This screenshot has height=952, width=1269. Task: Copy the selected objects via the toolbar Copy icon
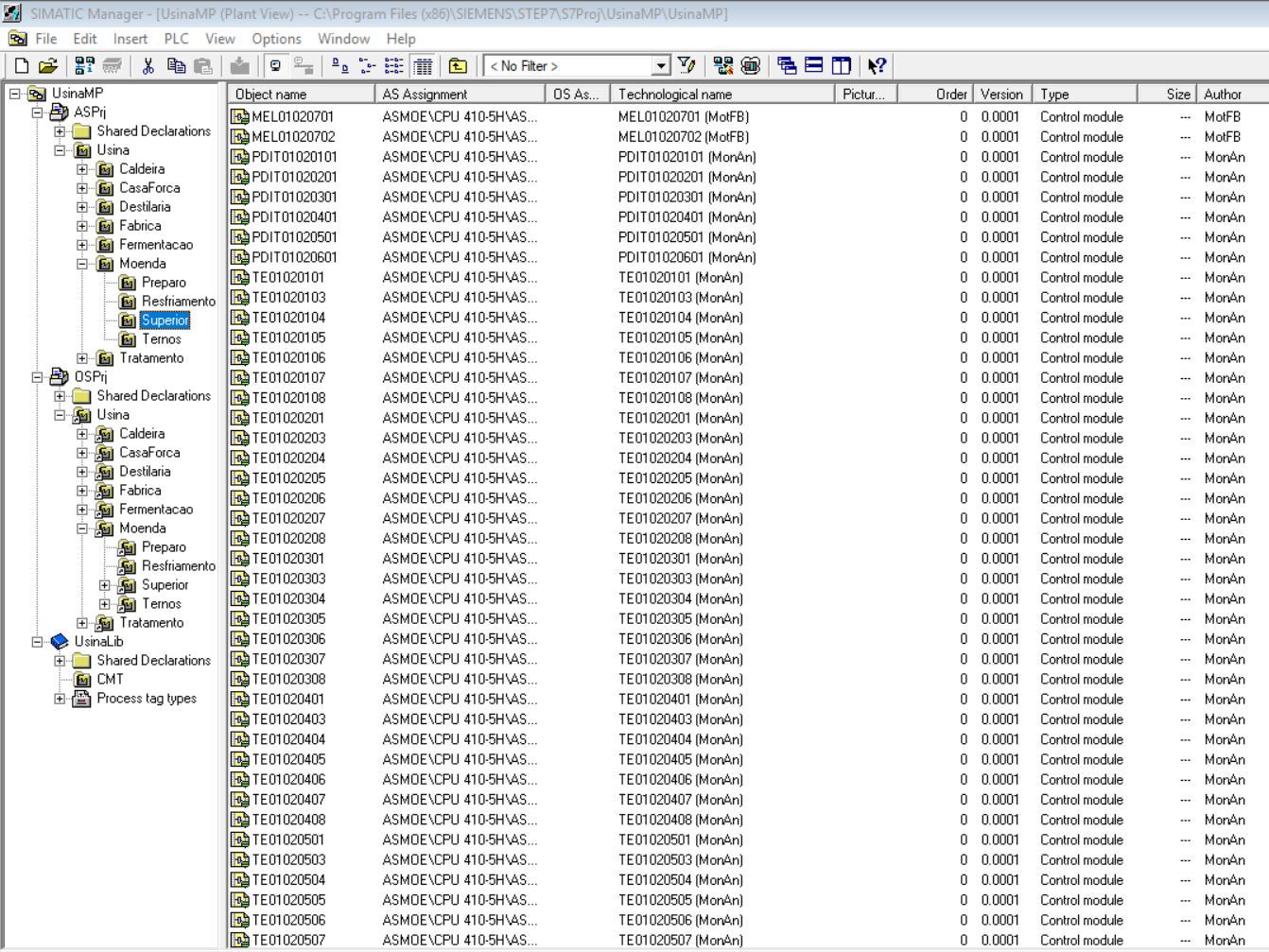(176, 66)
